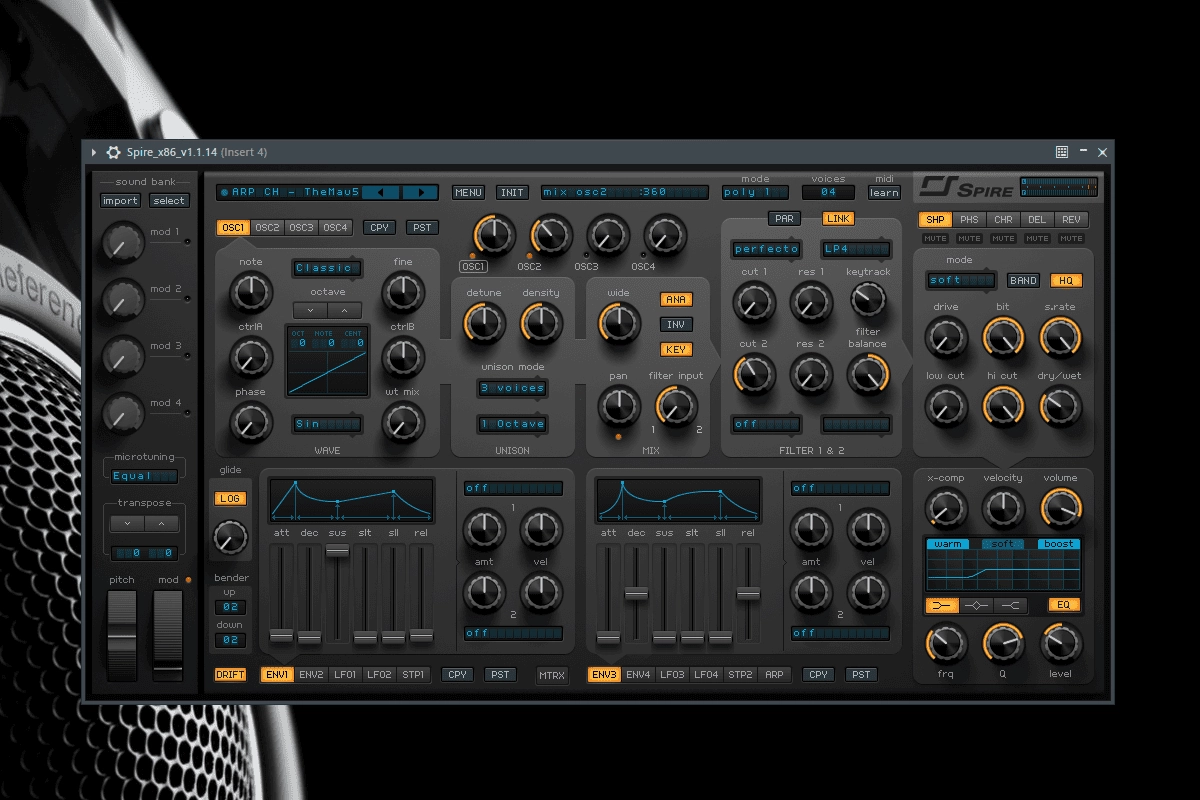Switch to the OSC2 tab

(268, 228)
